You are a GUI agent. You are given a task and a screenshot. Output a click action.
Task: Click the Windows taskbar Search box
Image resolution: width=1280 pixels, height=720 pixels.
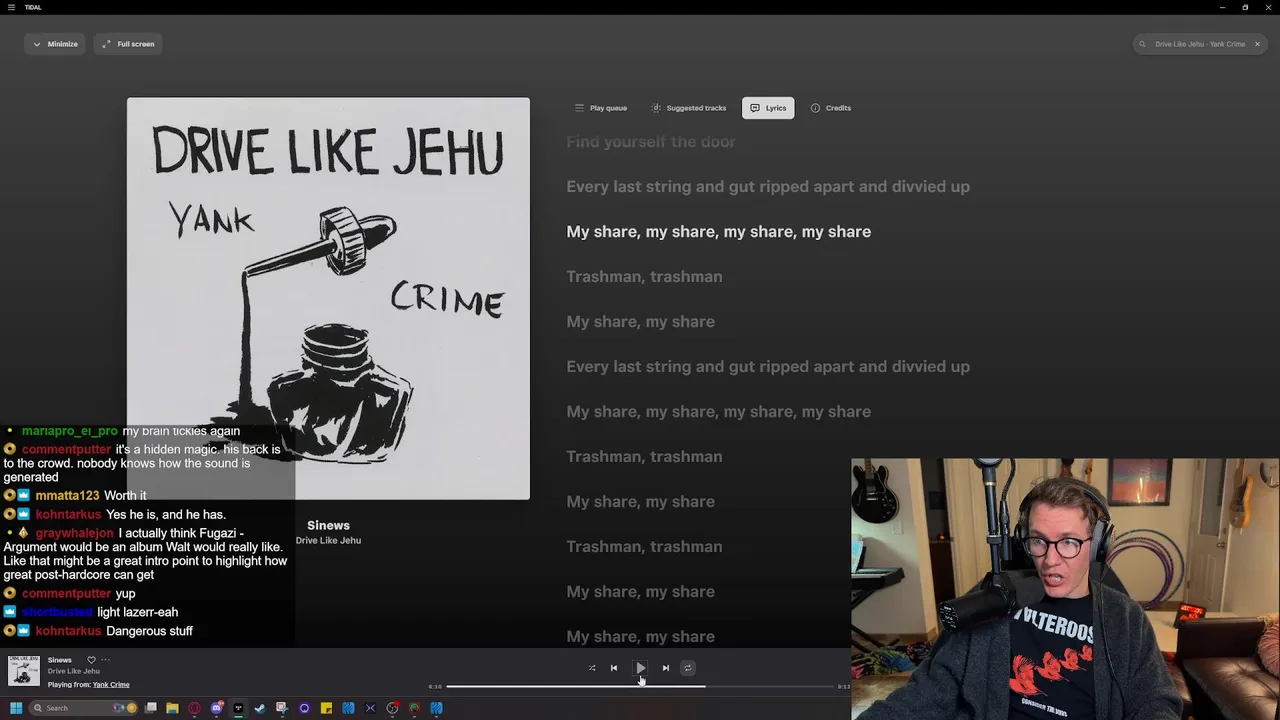pos(82,708)
